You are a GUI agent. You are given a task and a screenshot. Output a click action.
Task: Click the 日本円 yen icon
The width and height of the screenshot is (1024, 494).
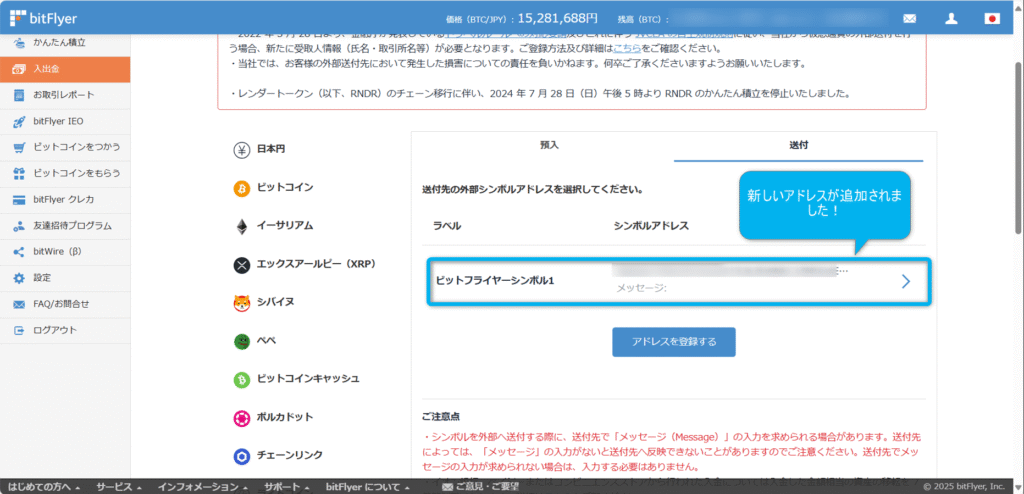(242, 150)
